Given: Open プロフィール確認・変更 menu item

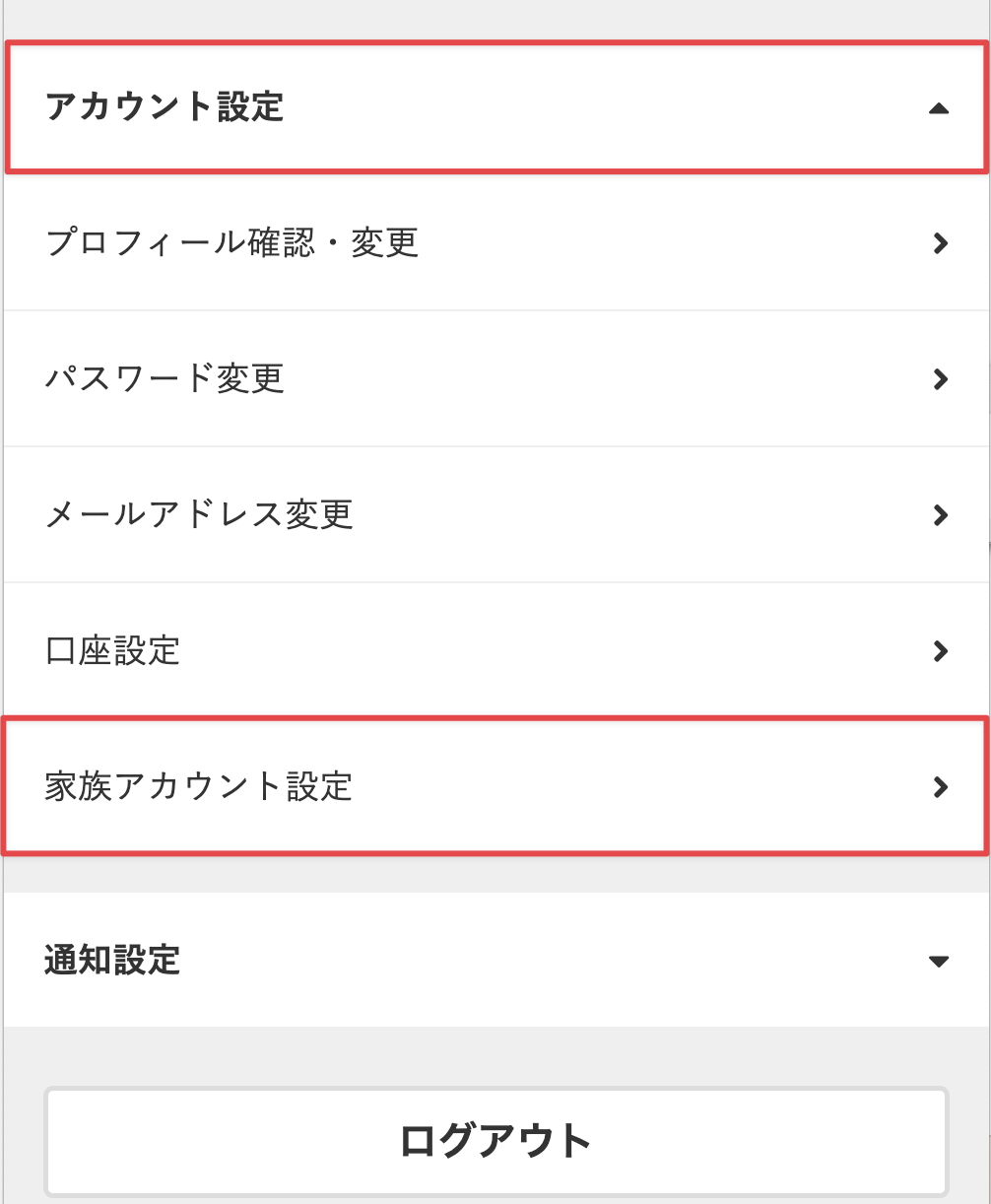Looking at the screenshot, I should point(232,242).
